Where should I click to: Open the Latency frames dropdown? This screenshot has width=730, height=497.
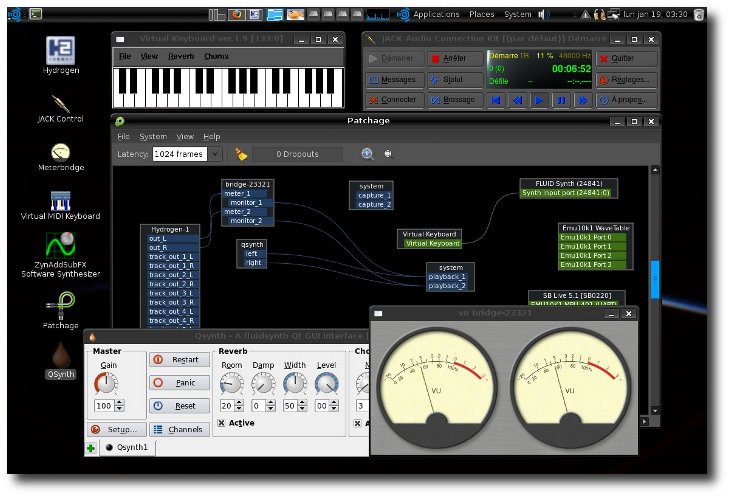215,154
